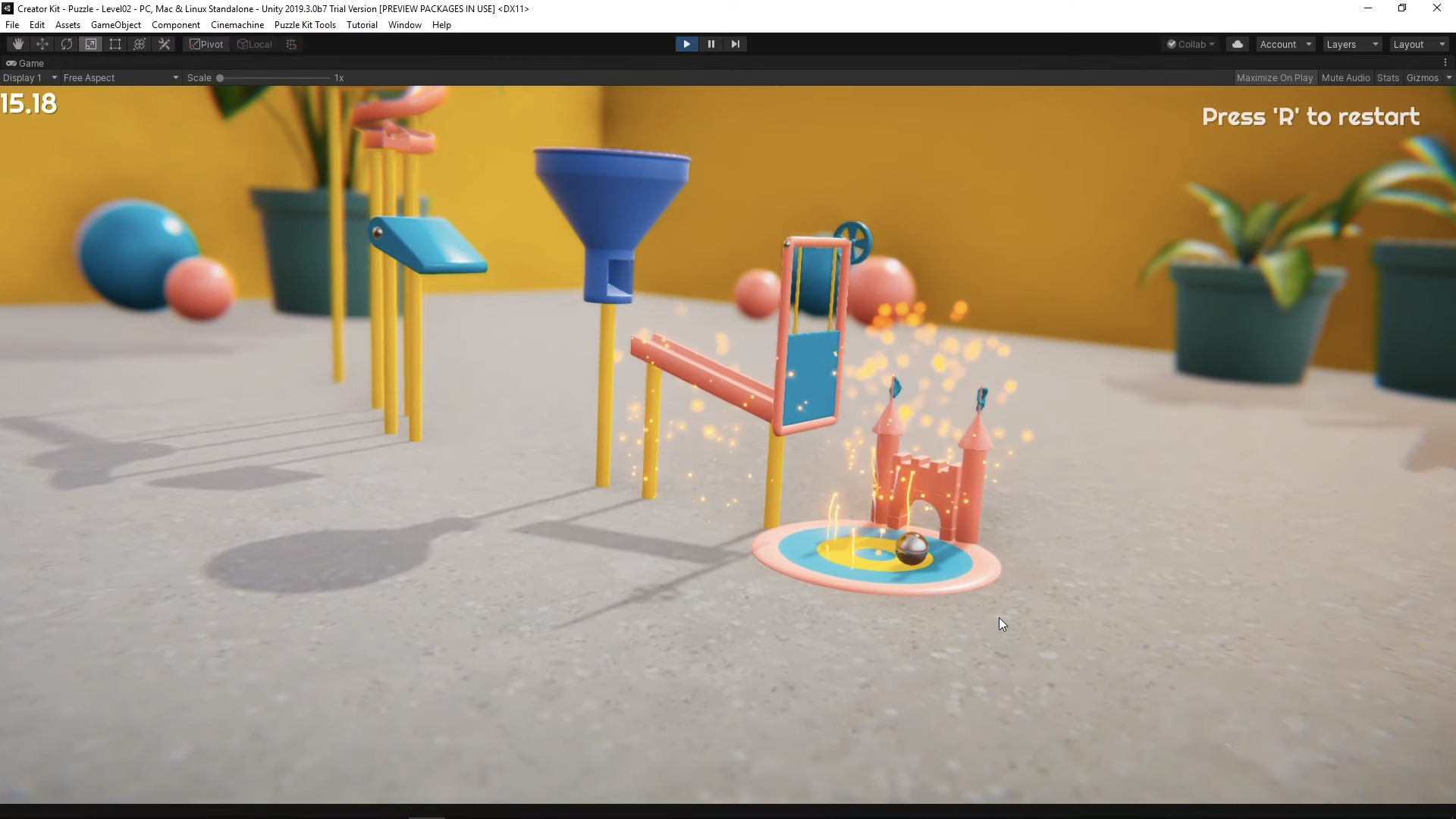This screenshot has height=819, width=1456.
Task: Pause the game playback
Action: pyautogui.click(x=711, y=44)
